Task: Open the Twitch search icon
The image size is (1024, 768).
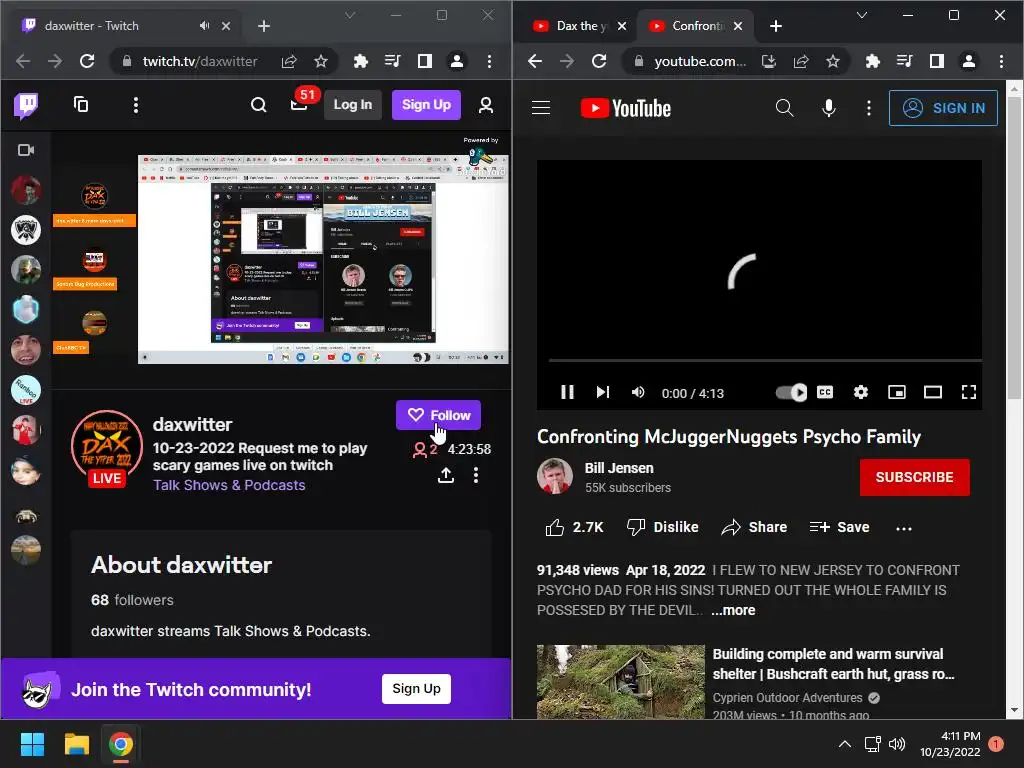Action: coord(259,104)
